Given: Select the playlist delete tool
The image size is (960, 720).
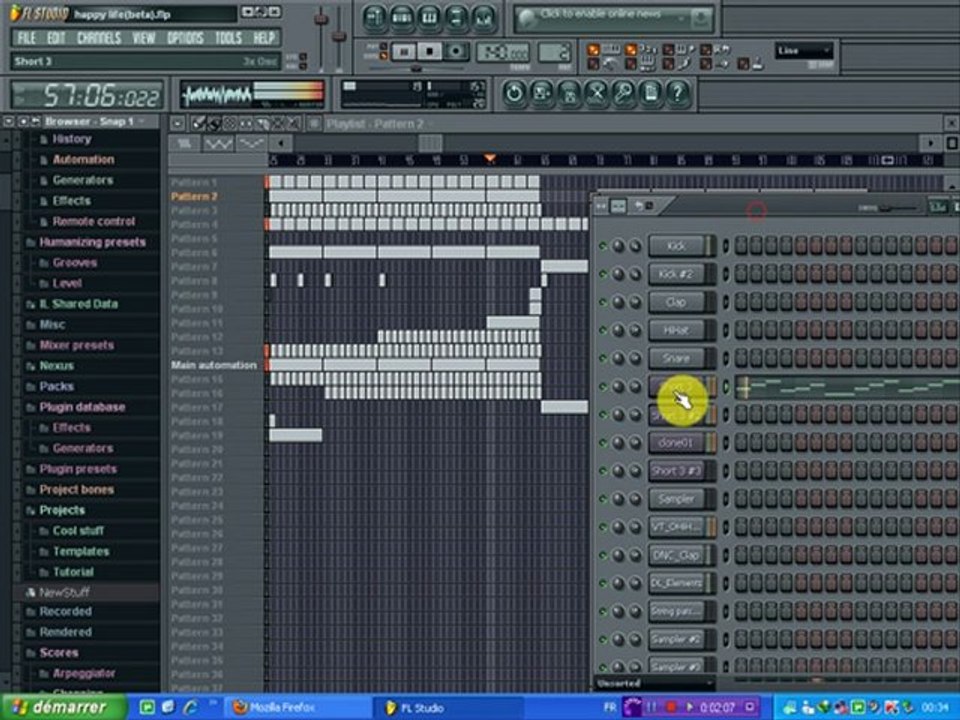Looking at the screenshot, I should click(230, 124).
